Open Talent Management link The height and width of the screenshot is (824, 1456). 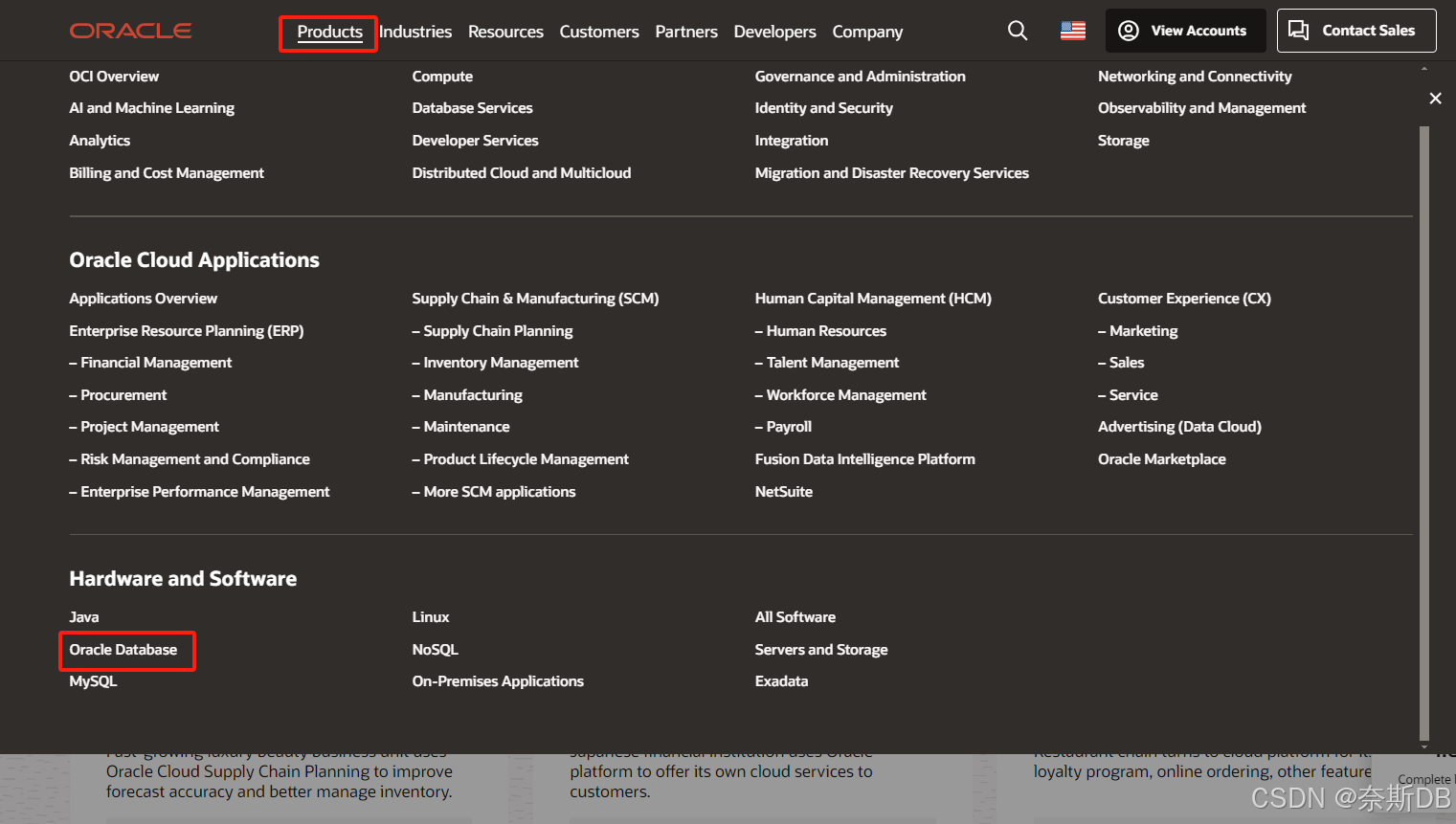click(827, 363)
